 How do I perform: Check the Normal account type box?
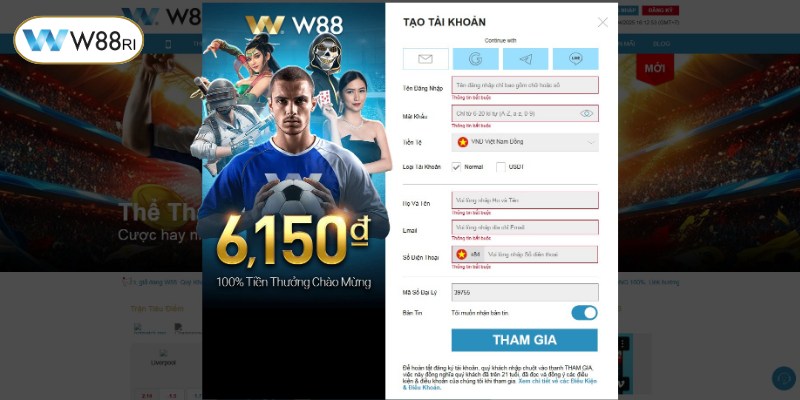point(456,167)
